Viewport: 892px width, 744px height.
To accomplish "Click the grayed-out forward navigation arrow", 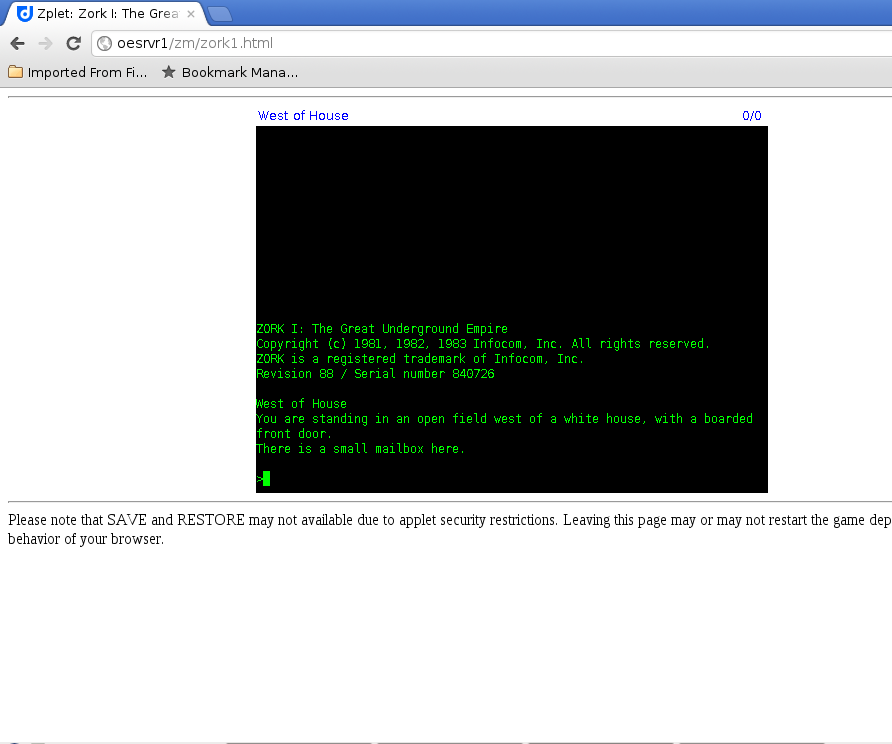I will 45,43.
